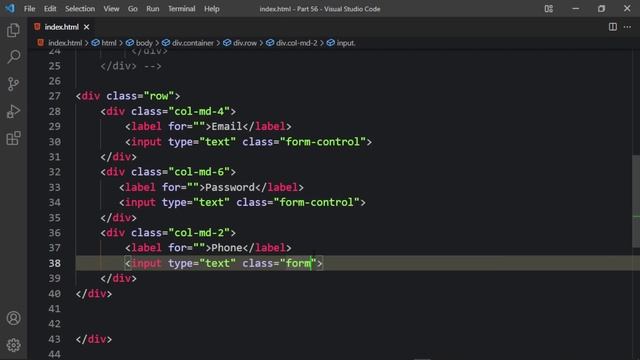Viewport: 640px width, 360px height.
Task: Click the Password label text
Action: click(x=230, y=187)
